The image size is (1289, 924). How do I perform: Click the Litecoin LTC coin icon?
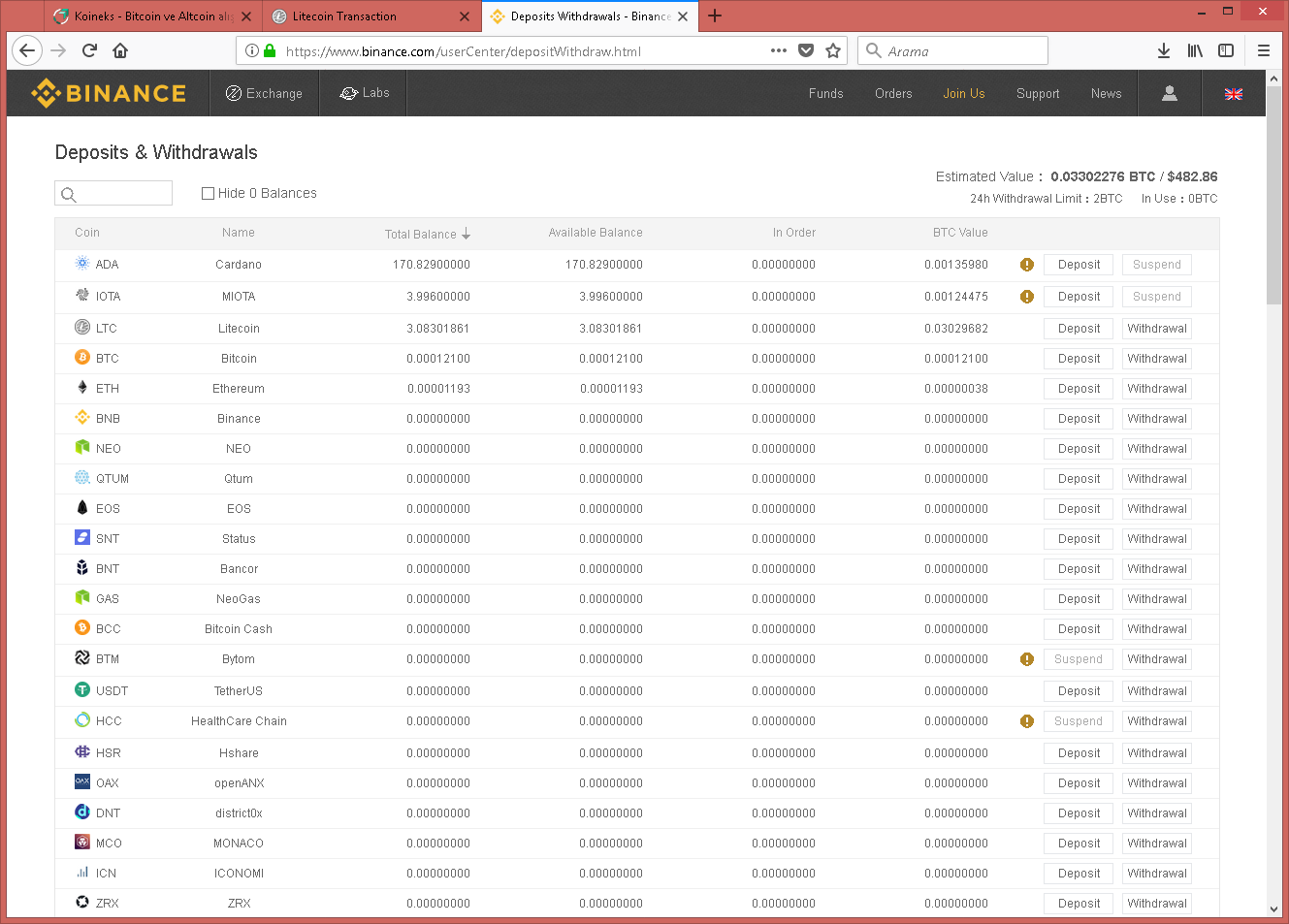click(x=82, y=328)
